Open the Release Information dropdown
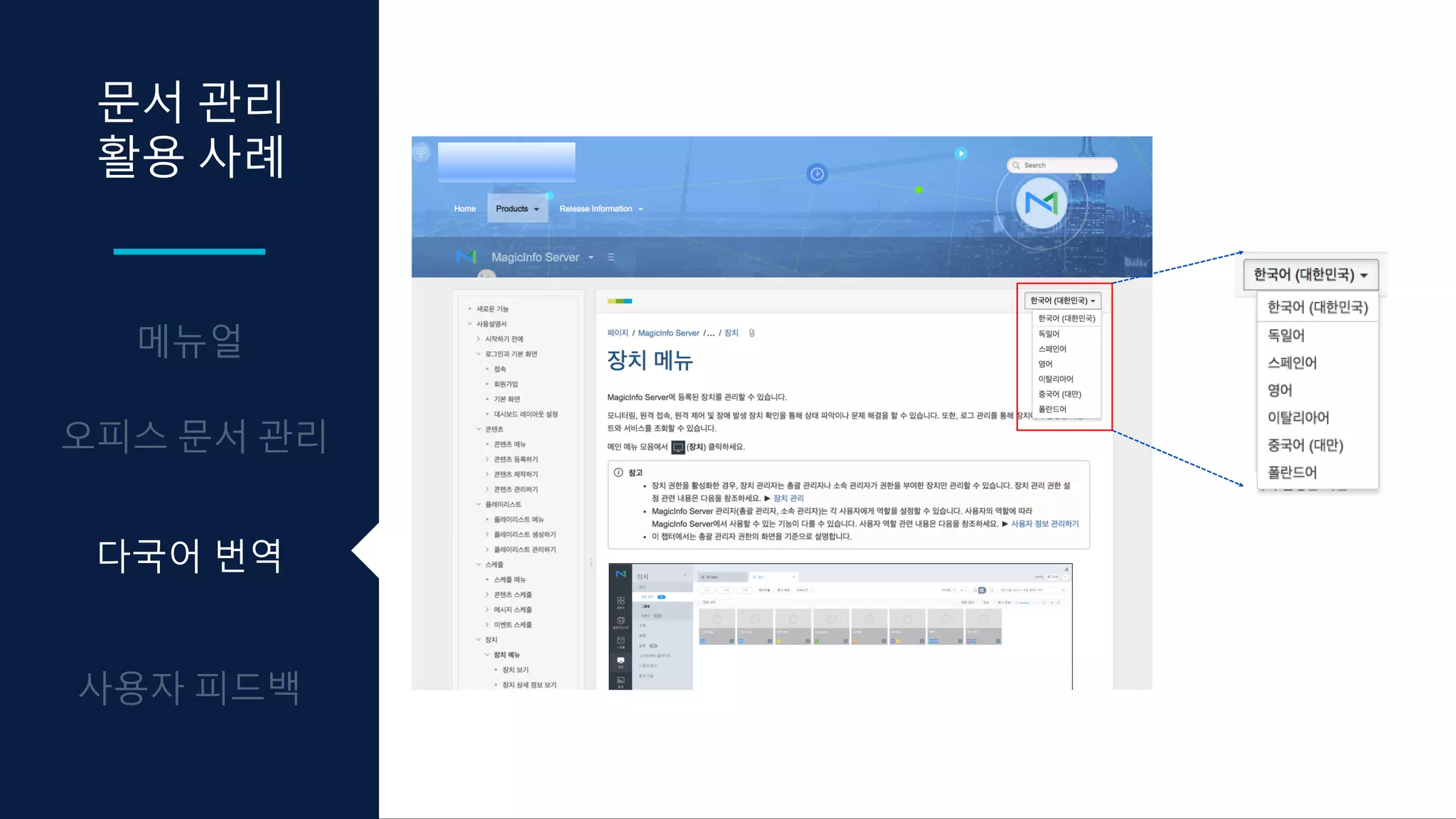The height and width of the screenshot is (819, 1456). pyautogui.click(x=601, y=209)
